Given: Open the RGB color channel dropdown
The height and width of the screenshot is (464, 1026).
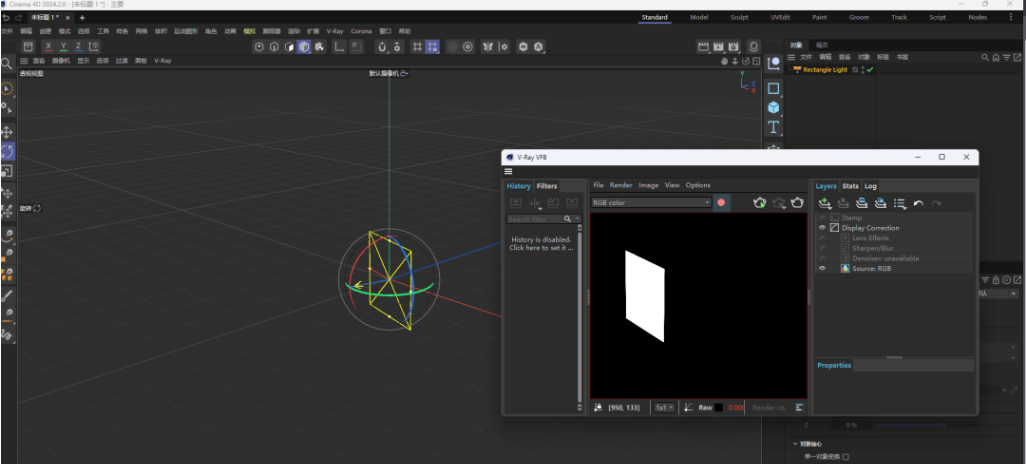Looking at the screenshot, I should tap(651, 203).
